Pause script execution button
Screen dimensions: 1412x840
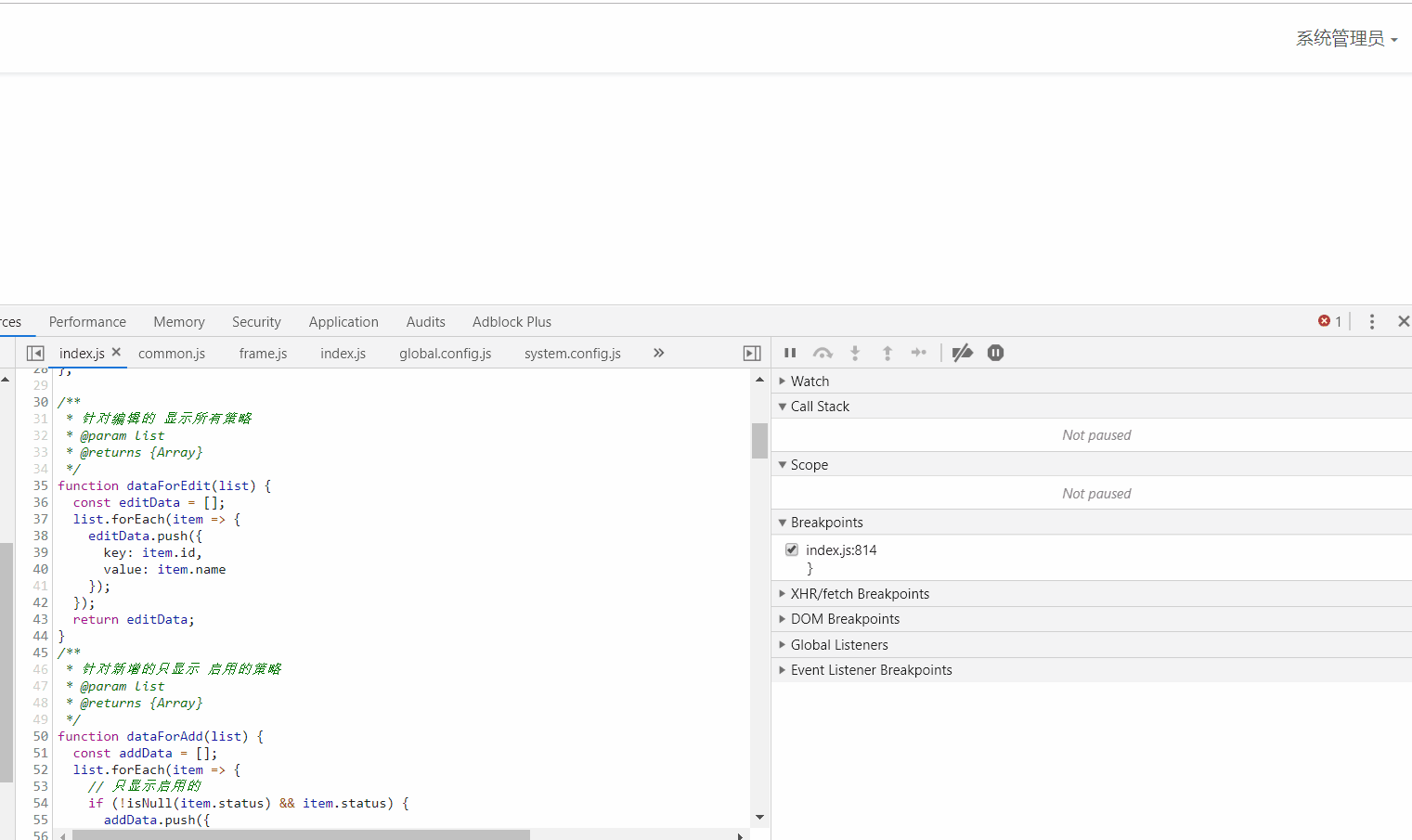click(x=790, y=353)
